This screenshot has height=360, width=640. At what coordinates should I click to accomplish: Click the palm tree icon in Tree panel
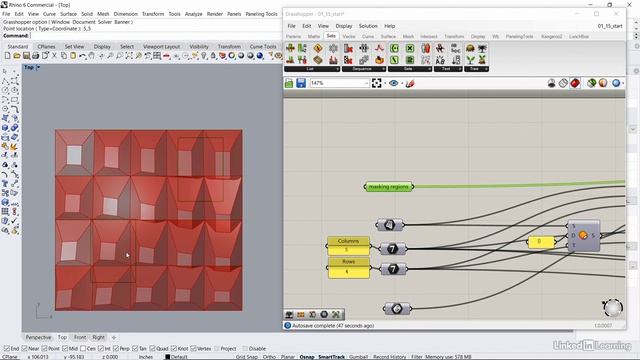(x=482, y=49)
